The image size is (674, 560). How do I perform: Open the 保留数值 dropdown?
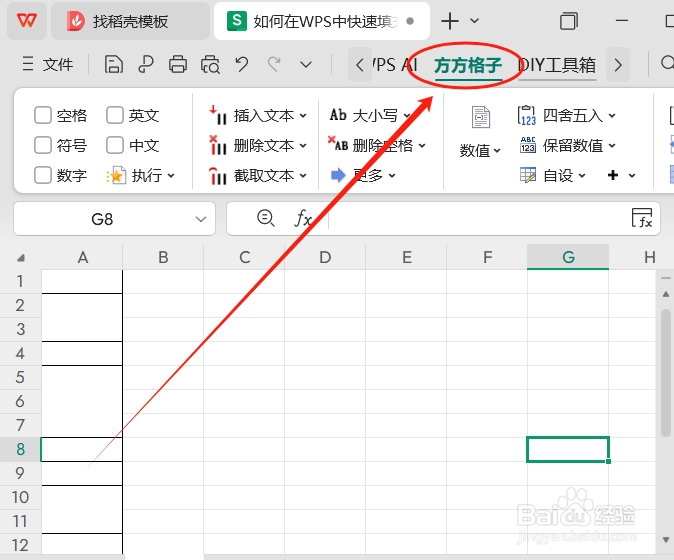click(x=567, y=145)
